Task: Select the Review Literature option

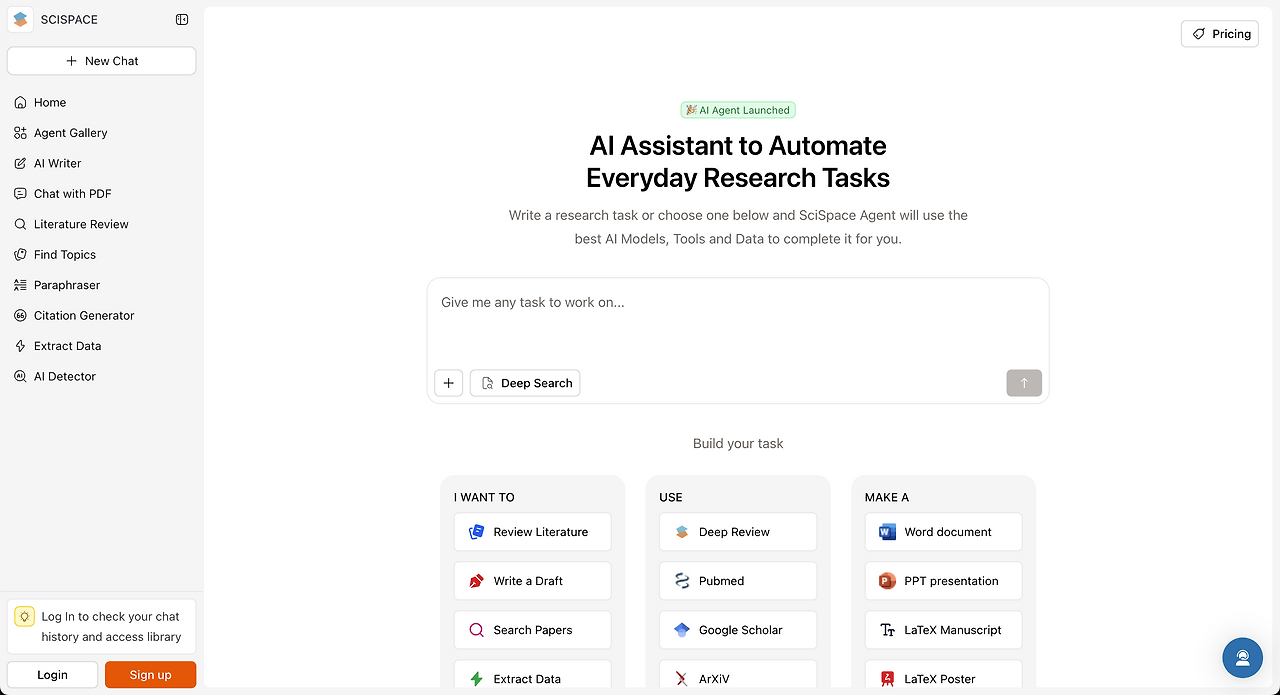Action: pos(532,532)
